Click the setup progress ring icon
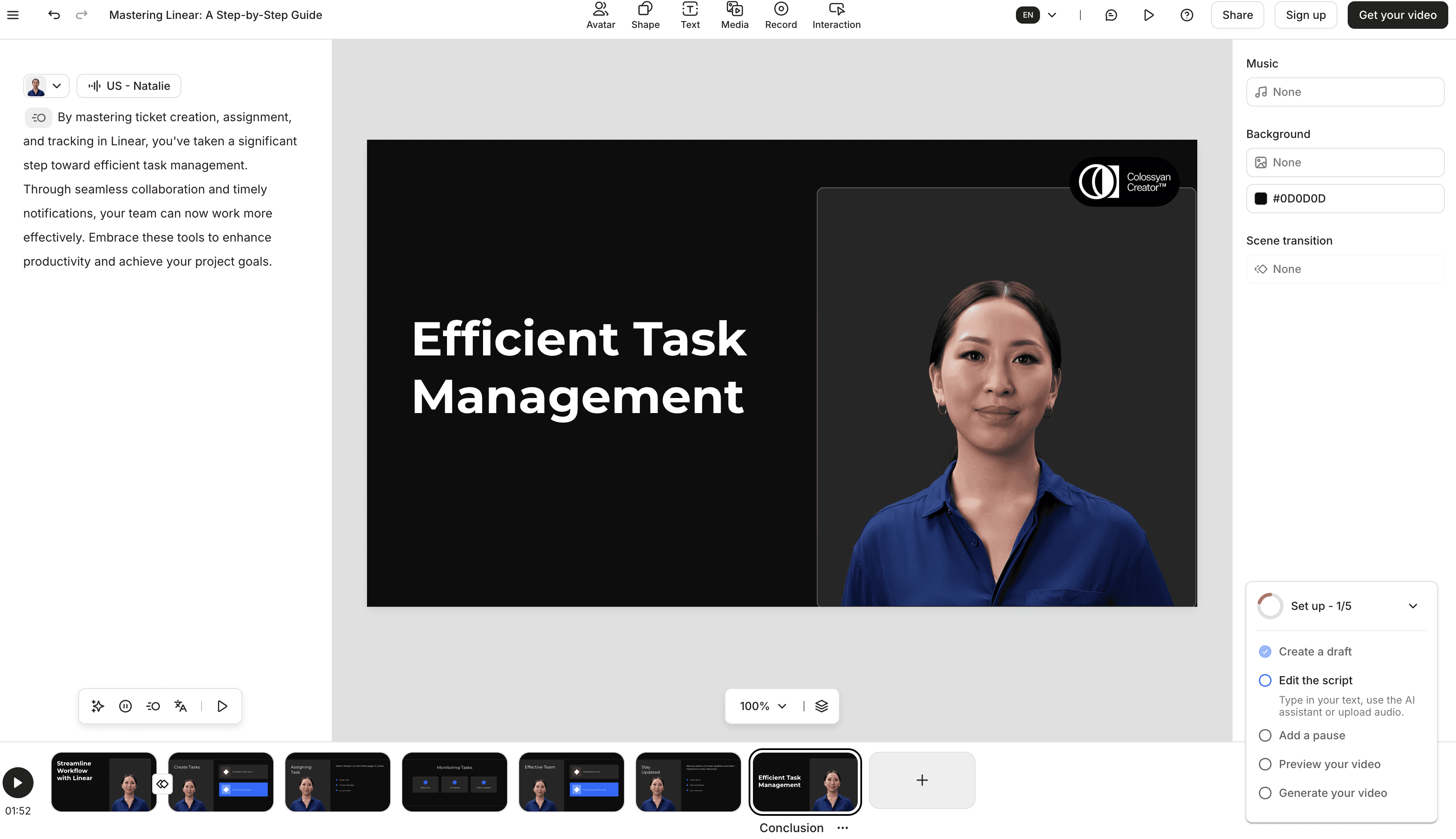 tap(1270, 606)
